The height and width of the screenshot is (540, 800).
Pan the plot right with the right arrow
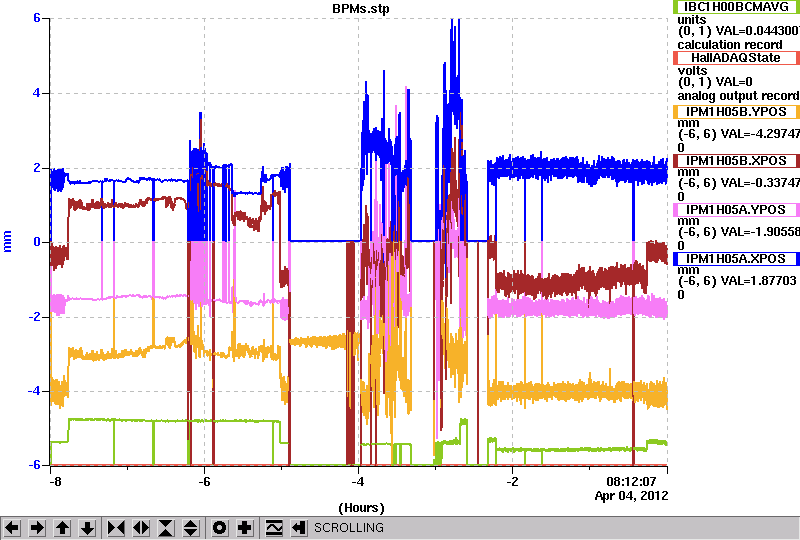(x=37, y=528)
